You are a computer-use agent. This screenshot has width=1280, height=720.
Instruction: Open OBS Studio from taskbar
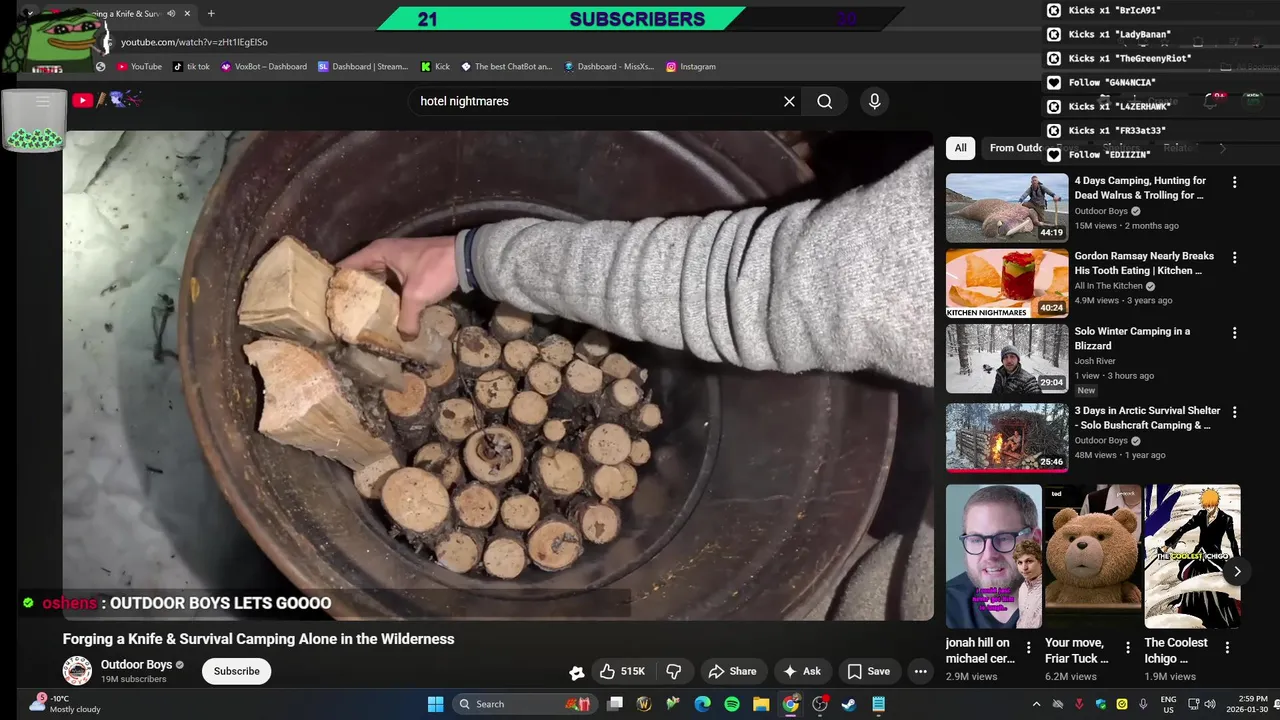pos(820,704)
